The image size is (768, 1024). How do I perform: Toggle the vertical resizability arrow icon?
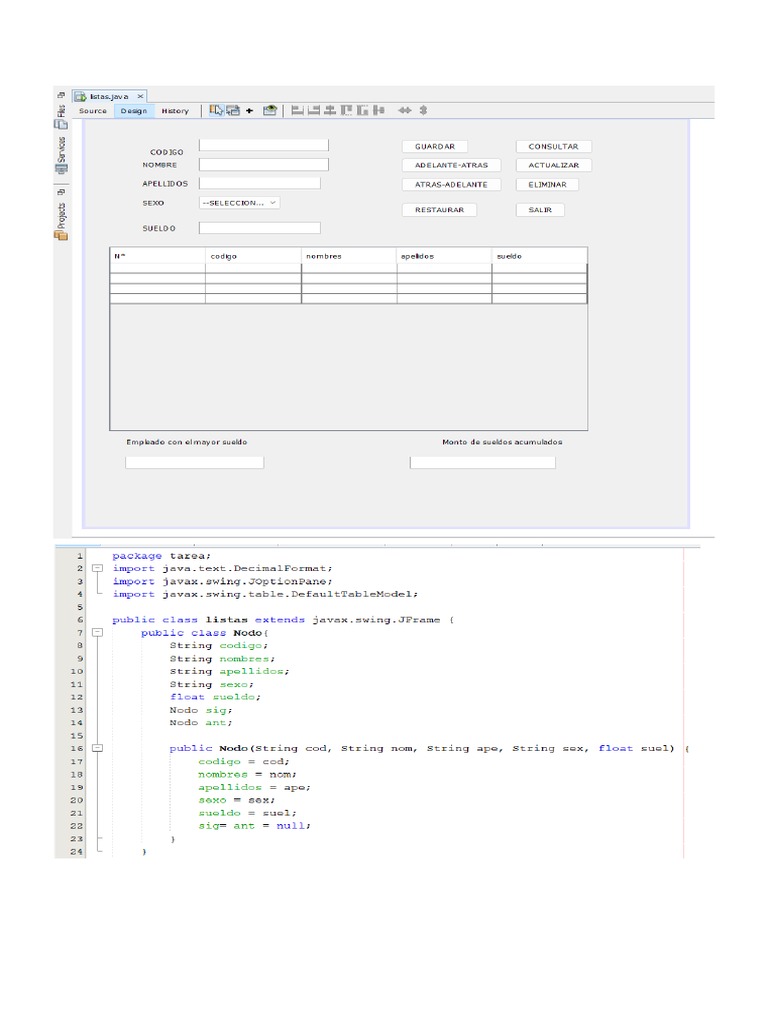(423, 111)
